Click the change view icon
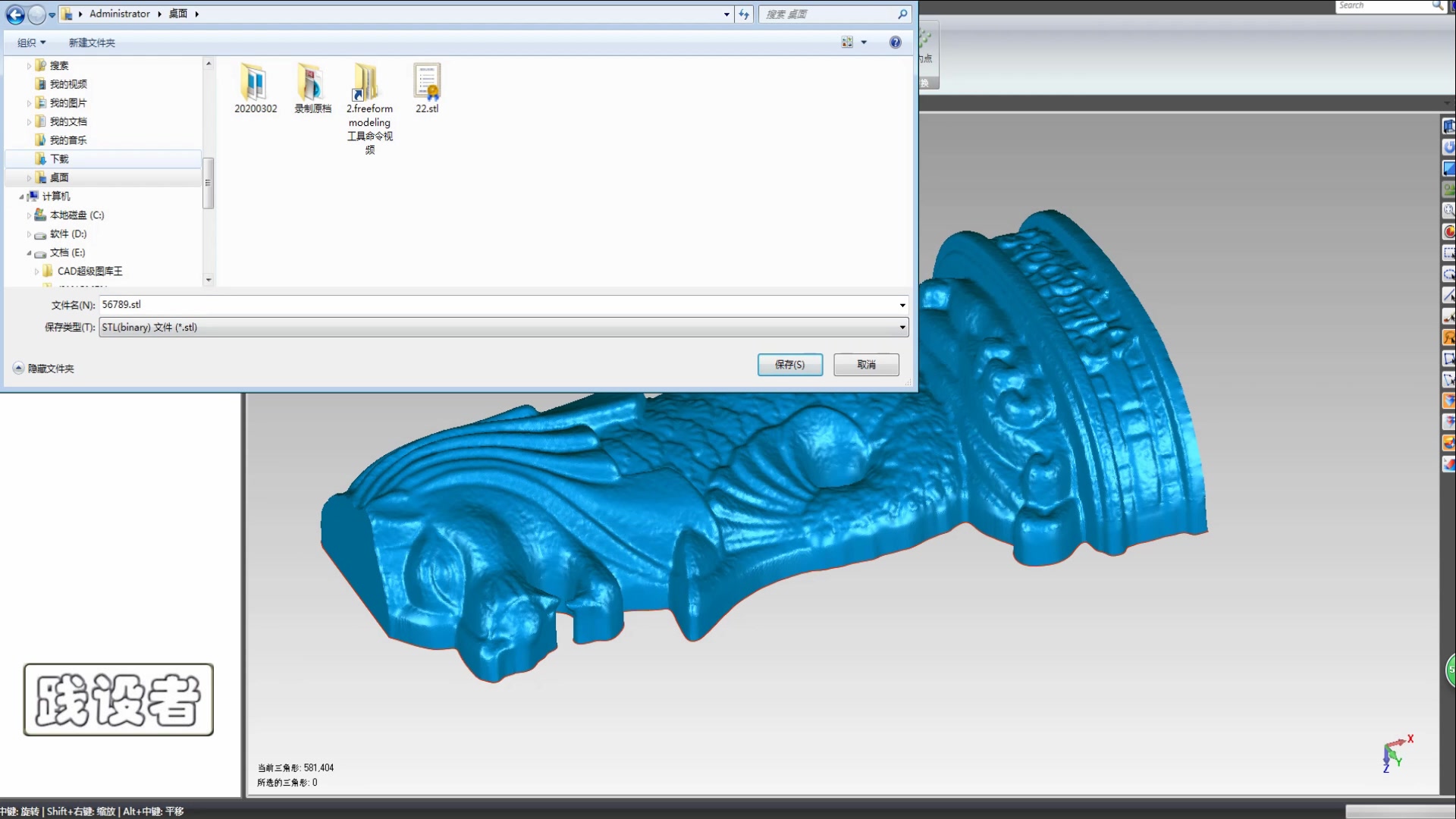Screen dimensions: 1456x819 (847, 42)
